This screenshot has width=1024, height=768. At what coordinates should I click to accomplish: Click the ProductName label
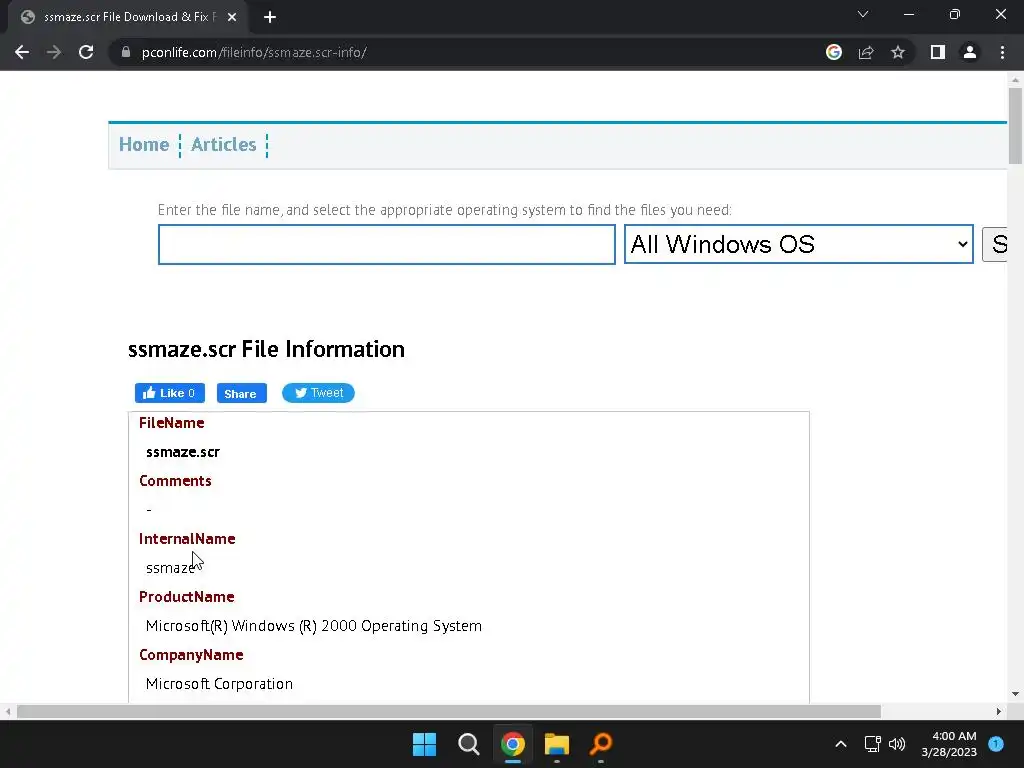click(x=187, y=597)
